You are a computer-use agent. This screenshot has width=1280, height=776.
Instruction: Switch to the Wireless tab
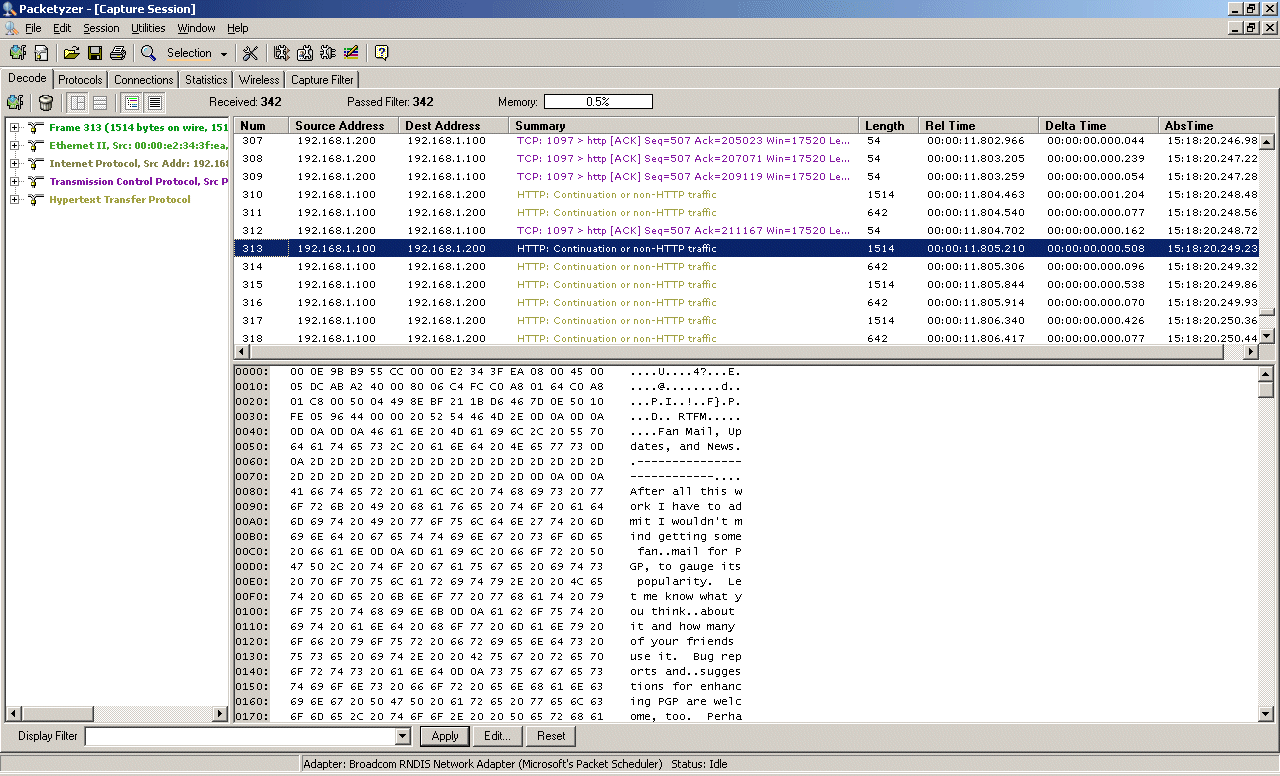(x=259, y=80)
